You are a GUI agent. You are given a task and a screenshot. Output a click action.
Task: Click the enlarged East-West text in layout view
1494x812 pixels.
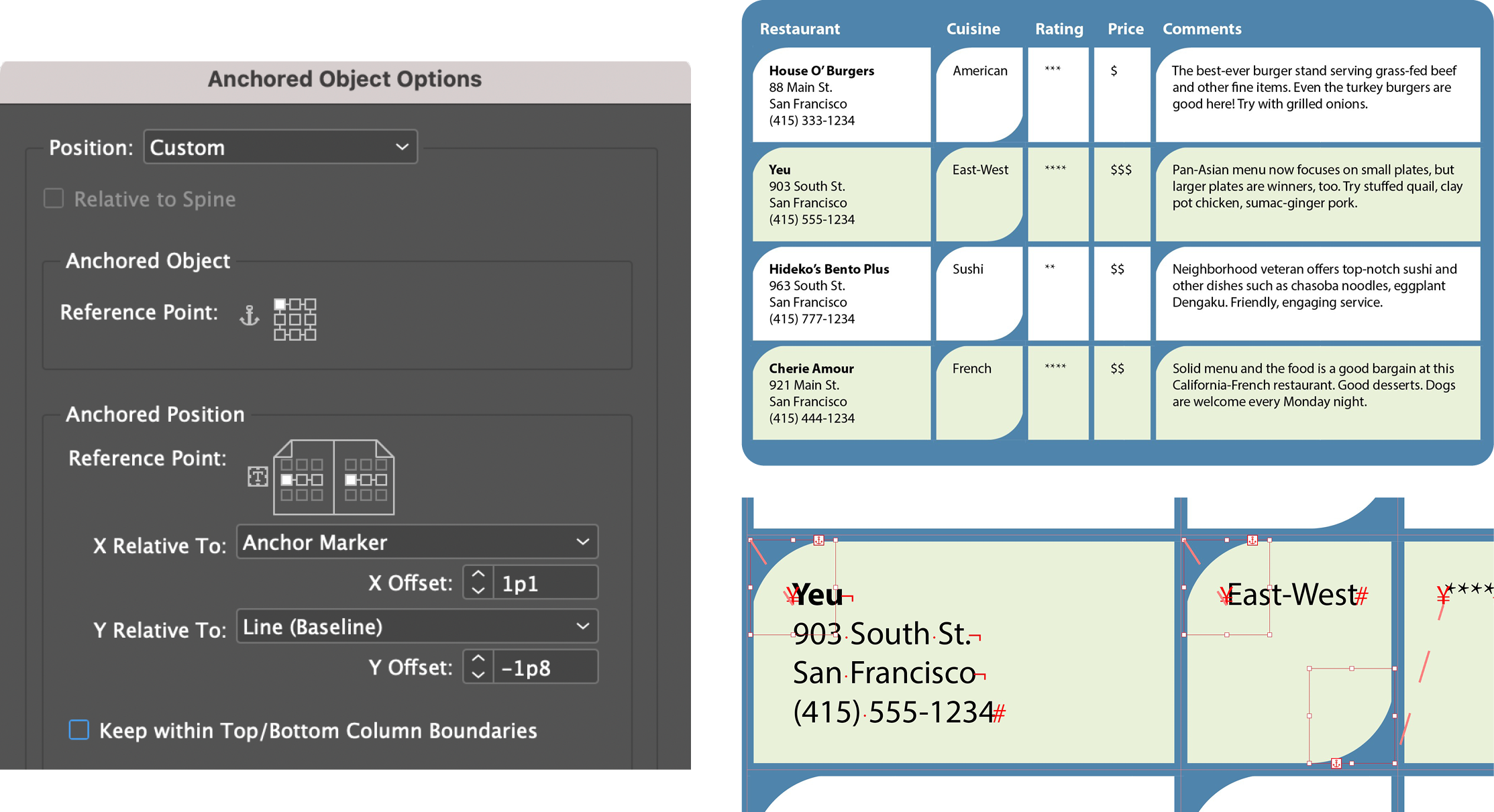(x=1291, y=595)
